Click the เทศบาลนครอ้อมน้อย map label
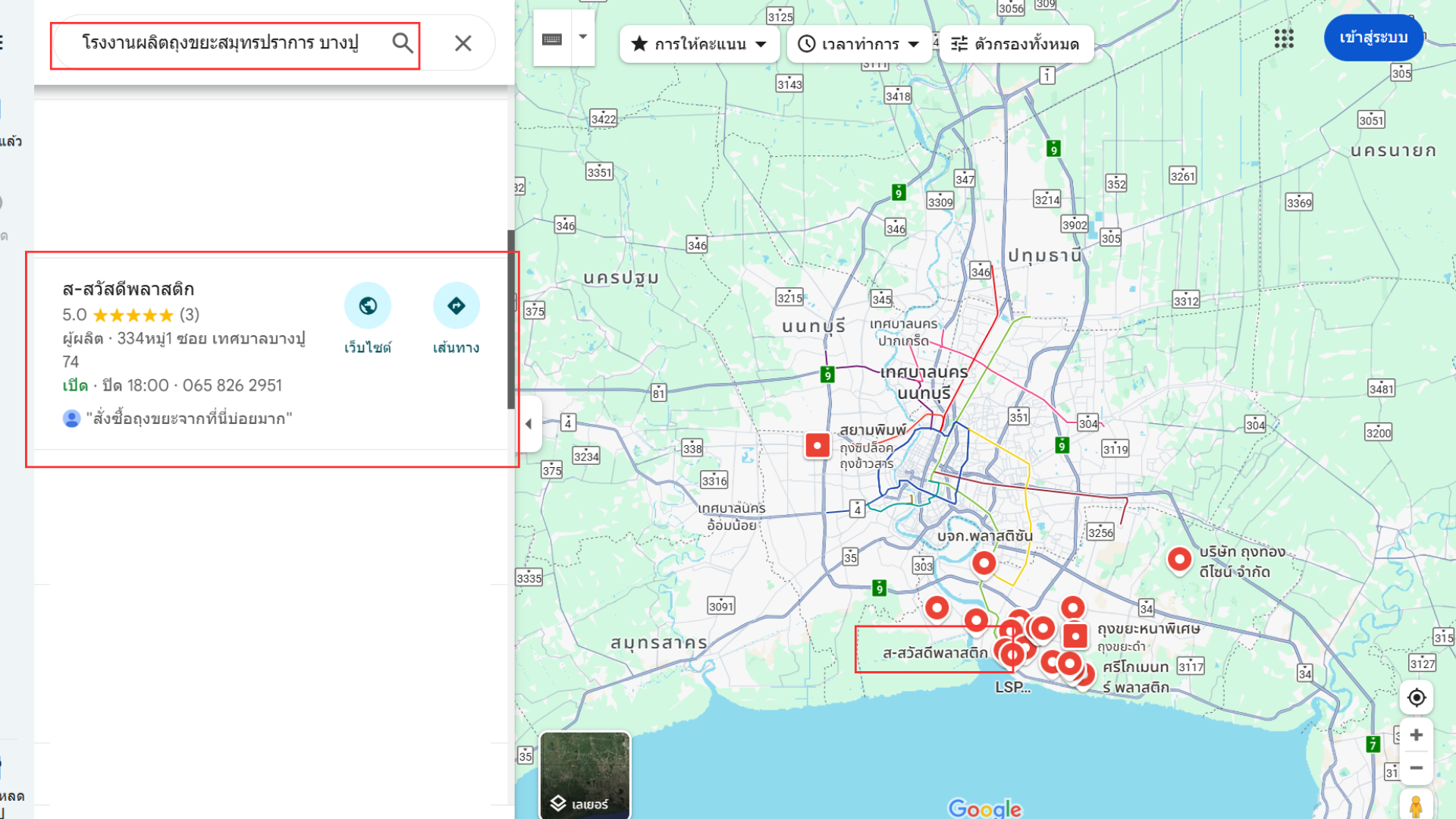Viewport: 1456px width, 819px height. pos(732,516)
